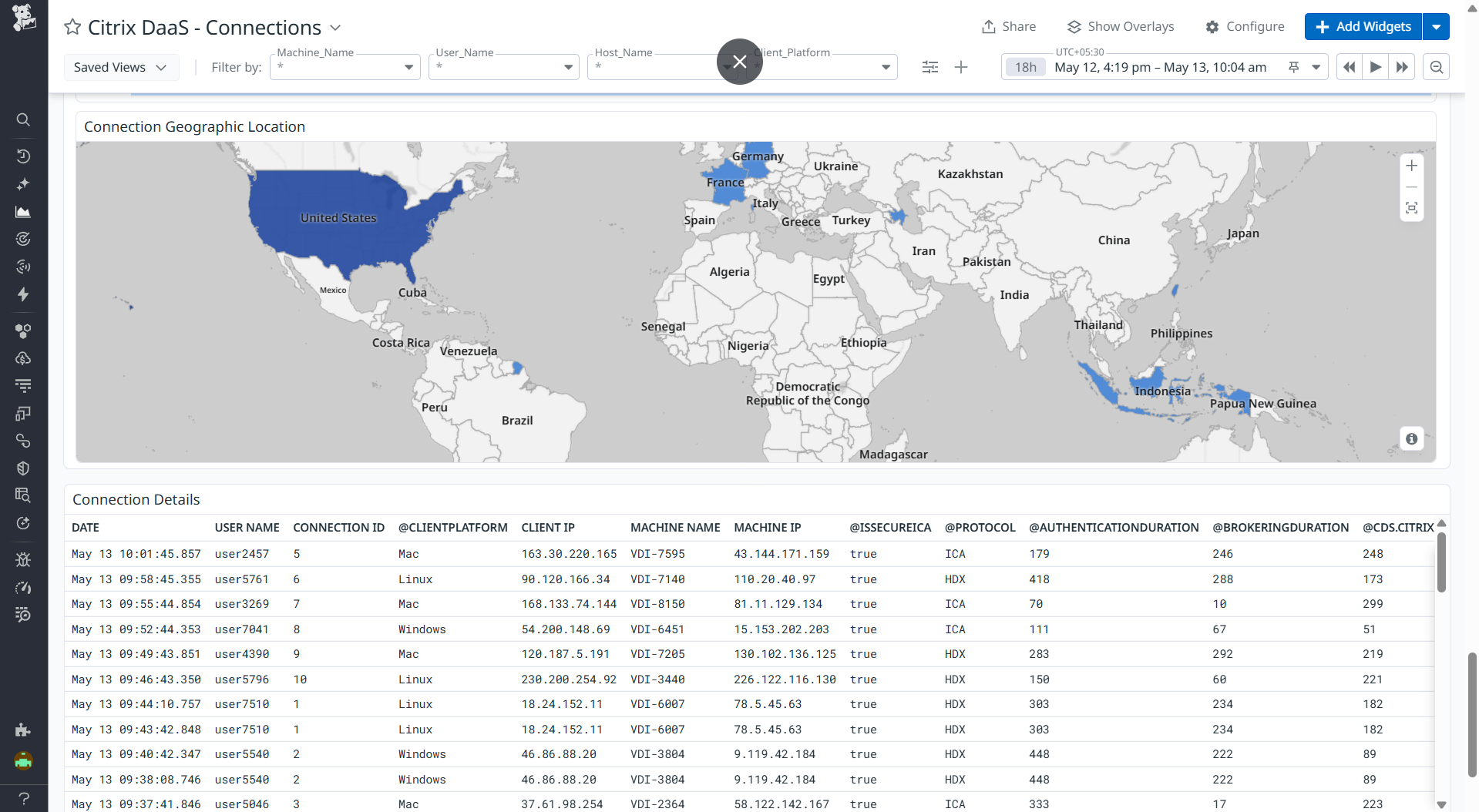This screenshot has height=812, width=1479.
Task: Open the lightning bolt Actions icon
Action: (23, 294)
